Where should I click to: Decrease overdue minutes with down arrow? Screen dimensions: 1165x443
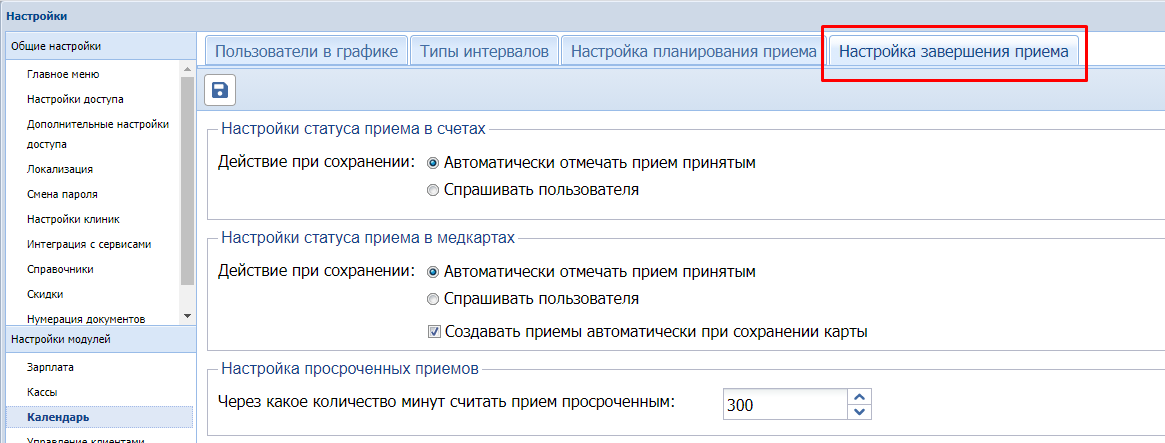tap(860, 413)
